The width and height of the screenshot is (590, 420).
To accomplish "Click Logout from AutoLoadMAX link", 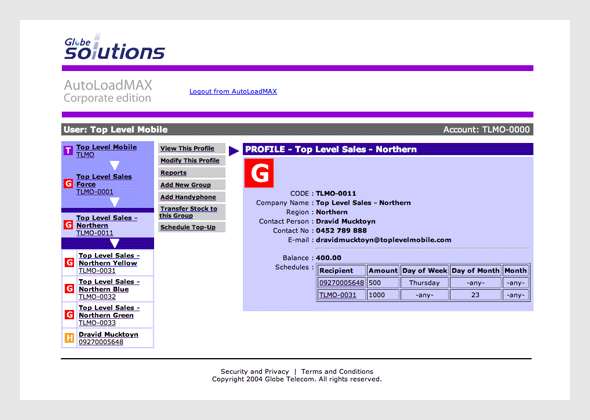I will pyautogui.click(x=233, y=91).
